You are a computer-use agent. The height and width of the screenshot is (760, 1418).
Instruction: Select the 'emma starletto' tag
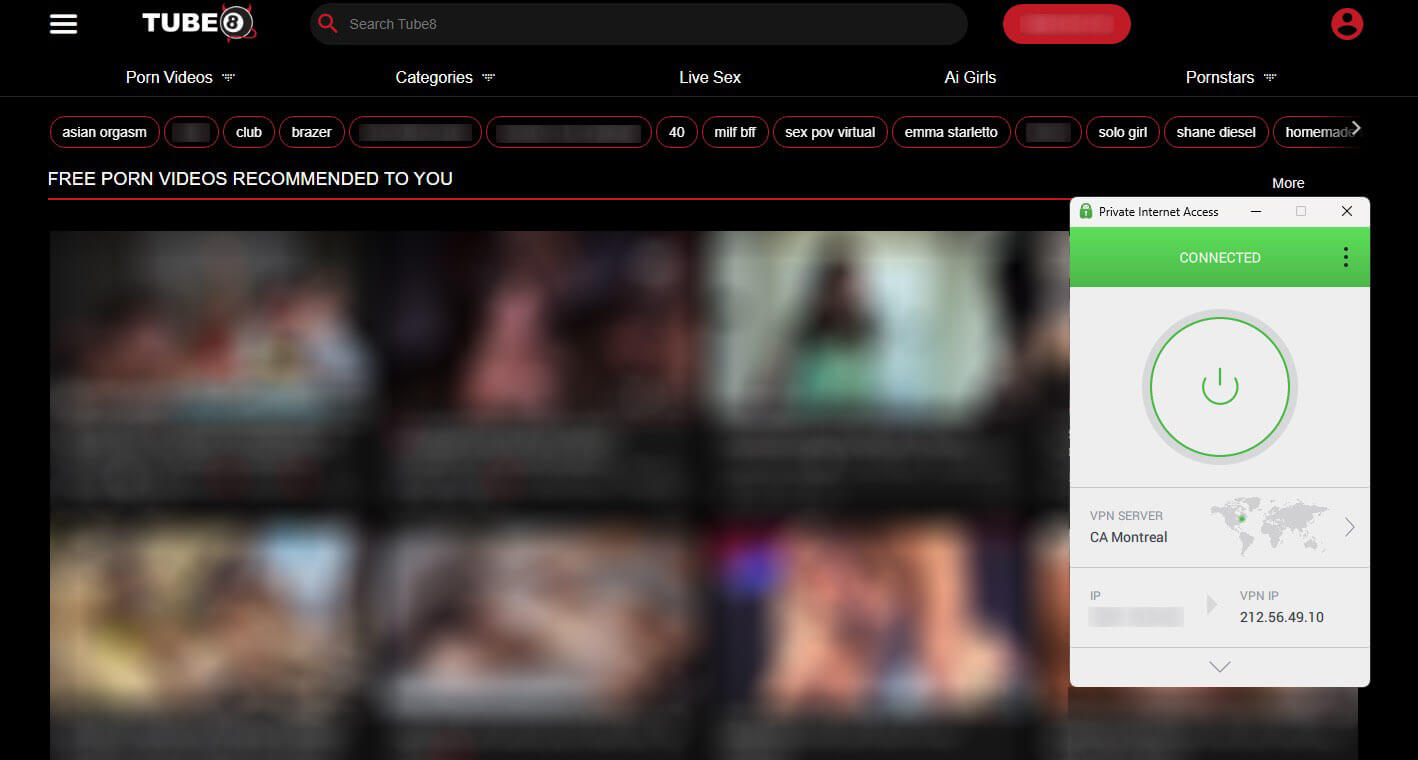(951, 132)
